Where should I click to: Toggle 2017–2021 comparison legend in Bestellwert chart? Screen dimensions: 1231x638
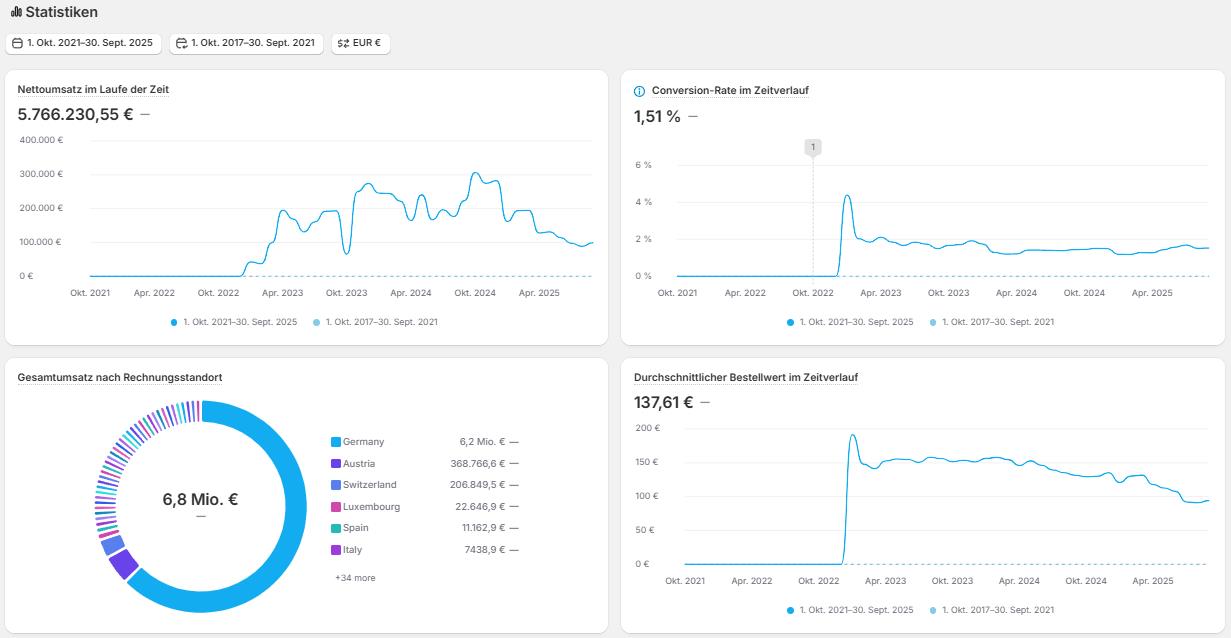click(992, 610)
